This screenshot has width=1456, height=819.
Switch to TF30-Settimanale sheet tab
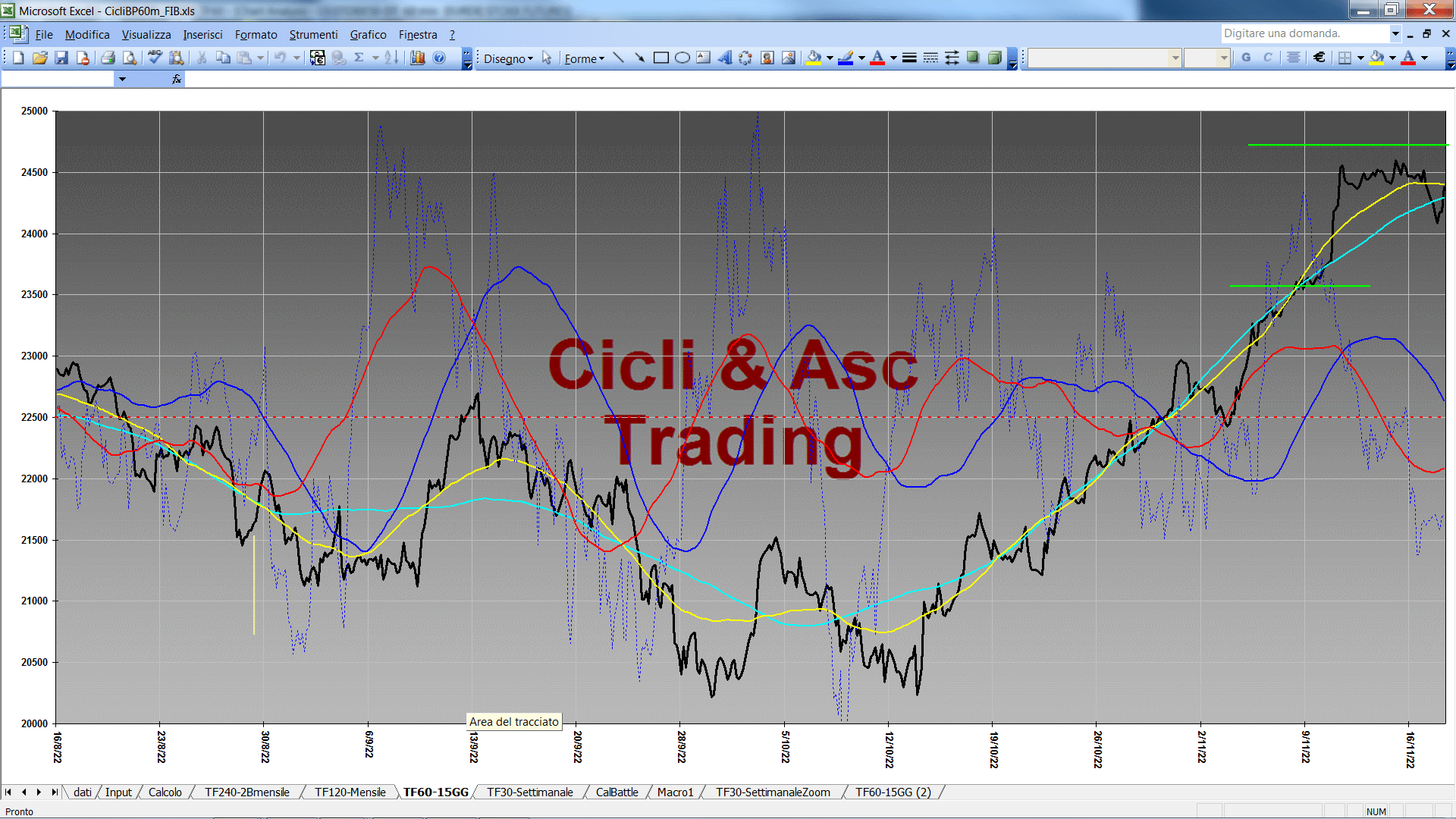(x=530, y=792)
